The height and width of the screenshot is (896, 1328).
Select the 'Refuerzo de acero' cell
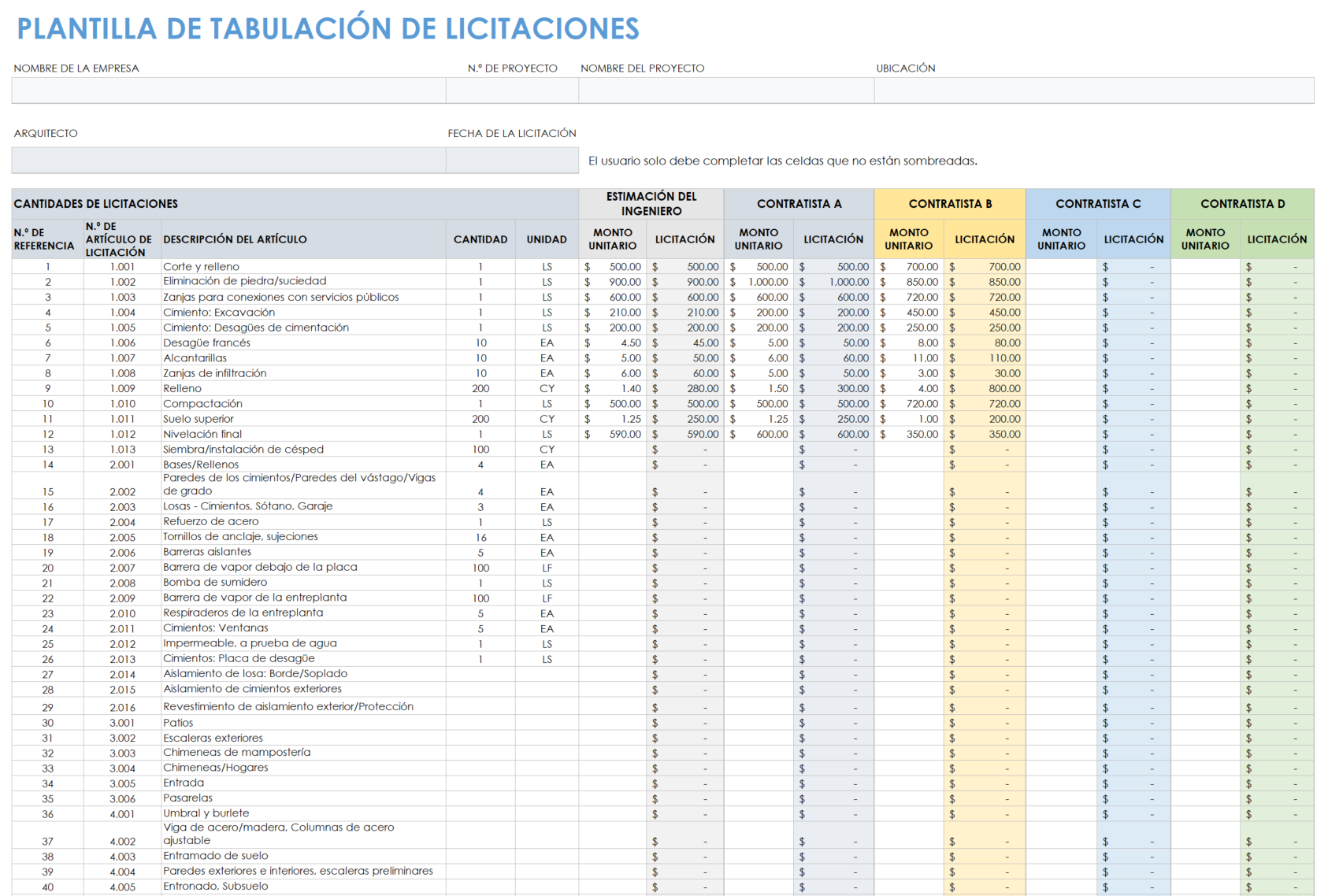[x=303, y=521]
